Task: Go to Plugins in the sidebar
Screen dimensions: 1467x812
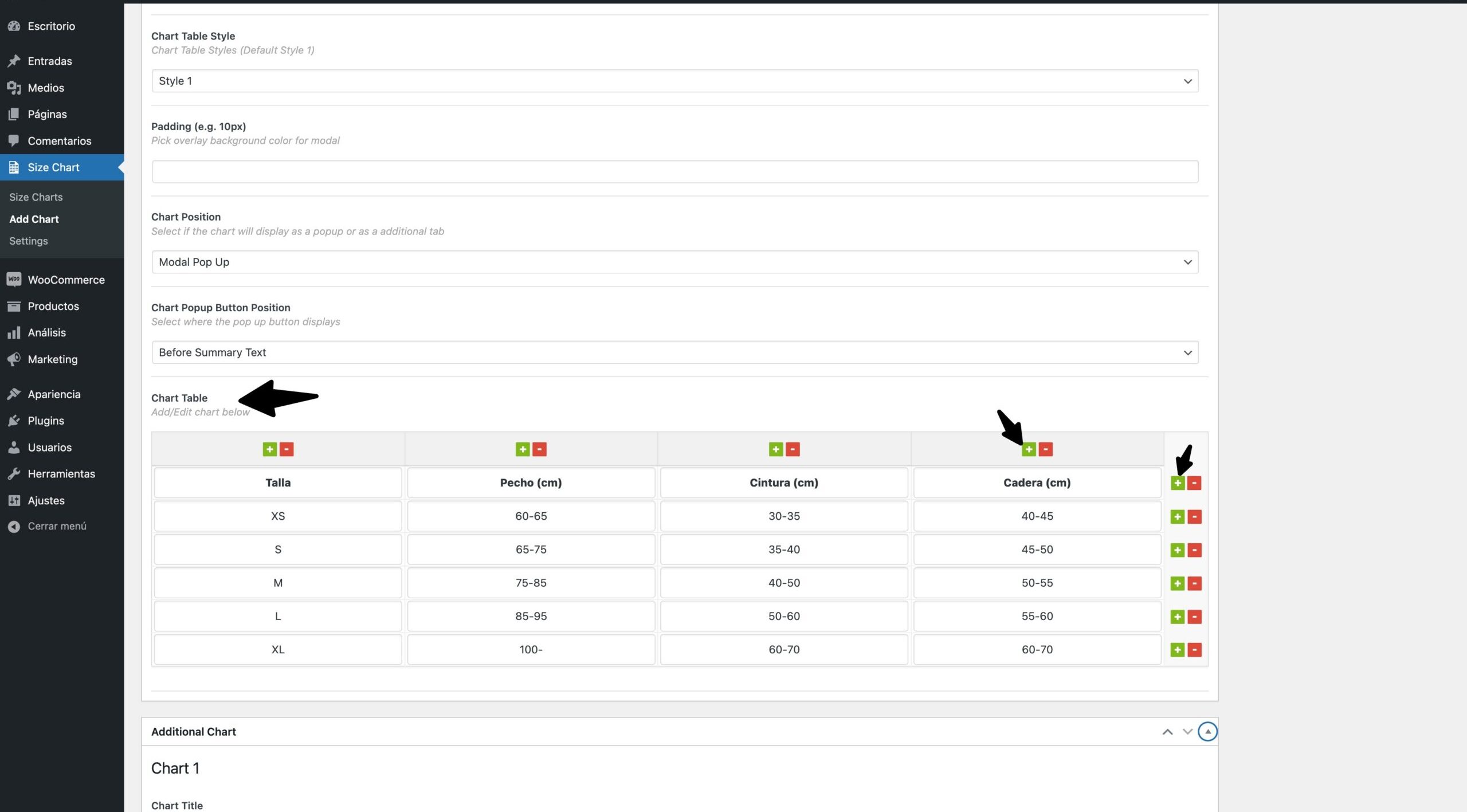Action: coord(46,421)
